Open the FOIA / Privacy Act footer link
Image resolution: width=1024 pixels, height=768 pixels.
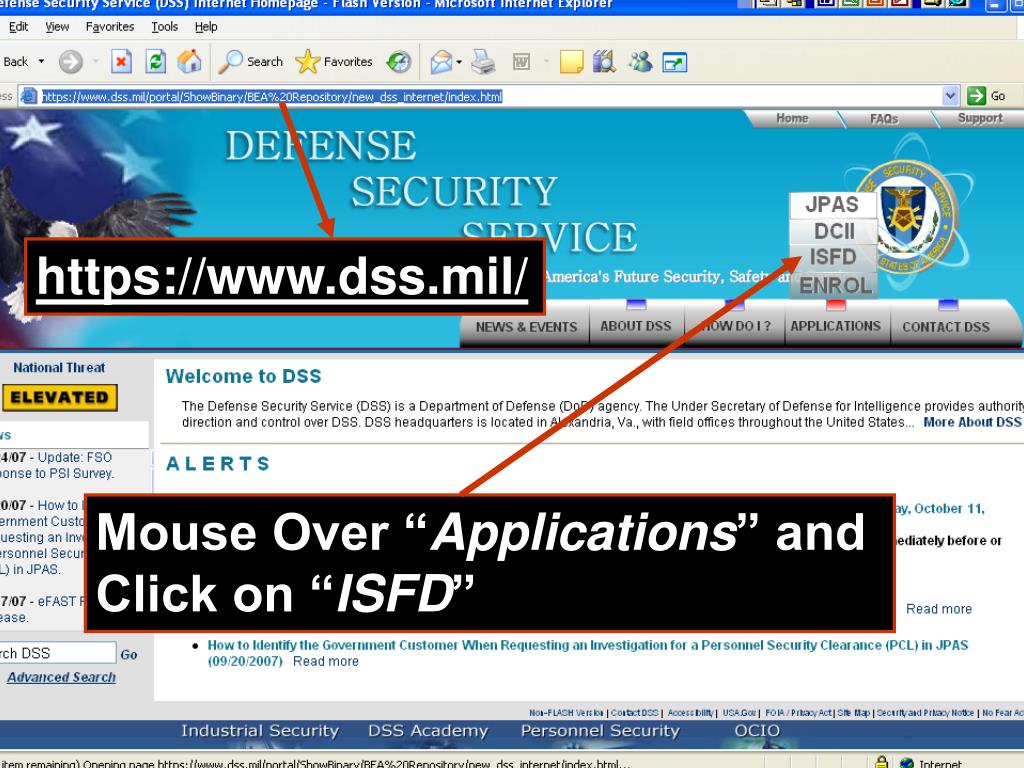(x=799, y=713)
